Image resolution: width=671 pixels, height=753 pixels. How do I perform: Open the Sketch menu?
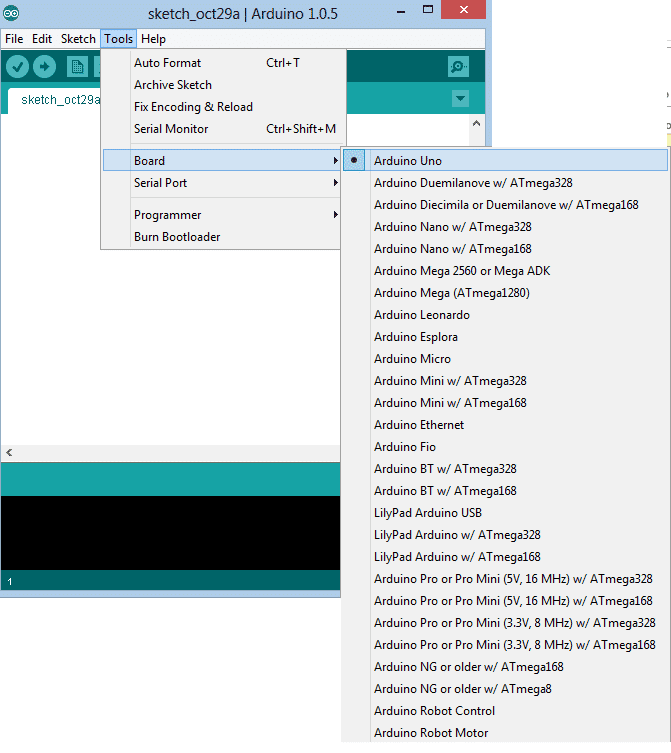(x=78, y=39)
